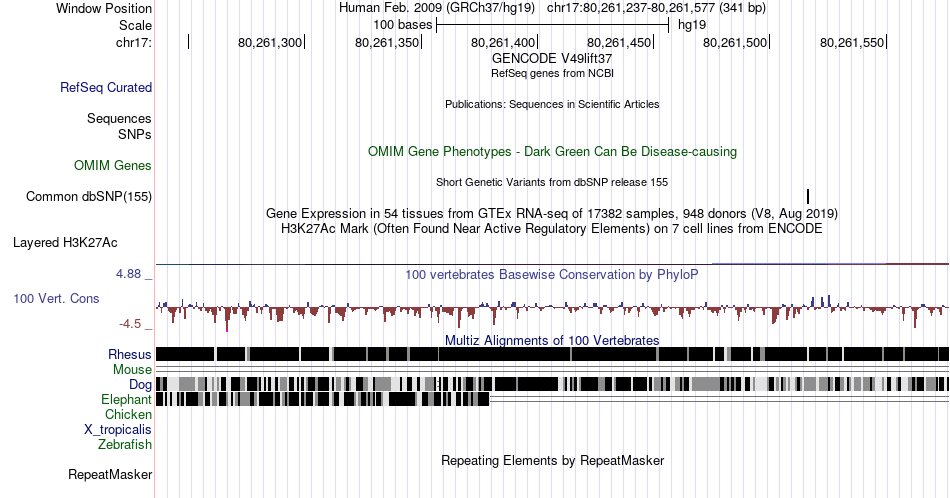Select Multiz Alignments of 100 Vertebrates title
The height and width of the screenshot is (498, 950).
tap(552, 340)
